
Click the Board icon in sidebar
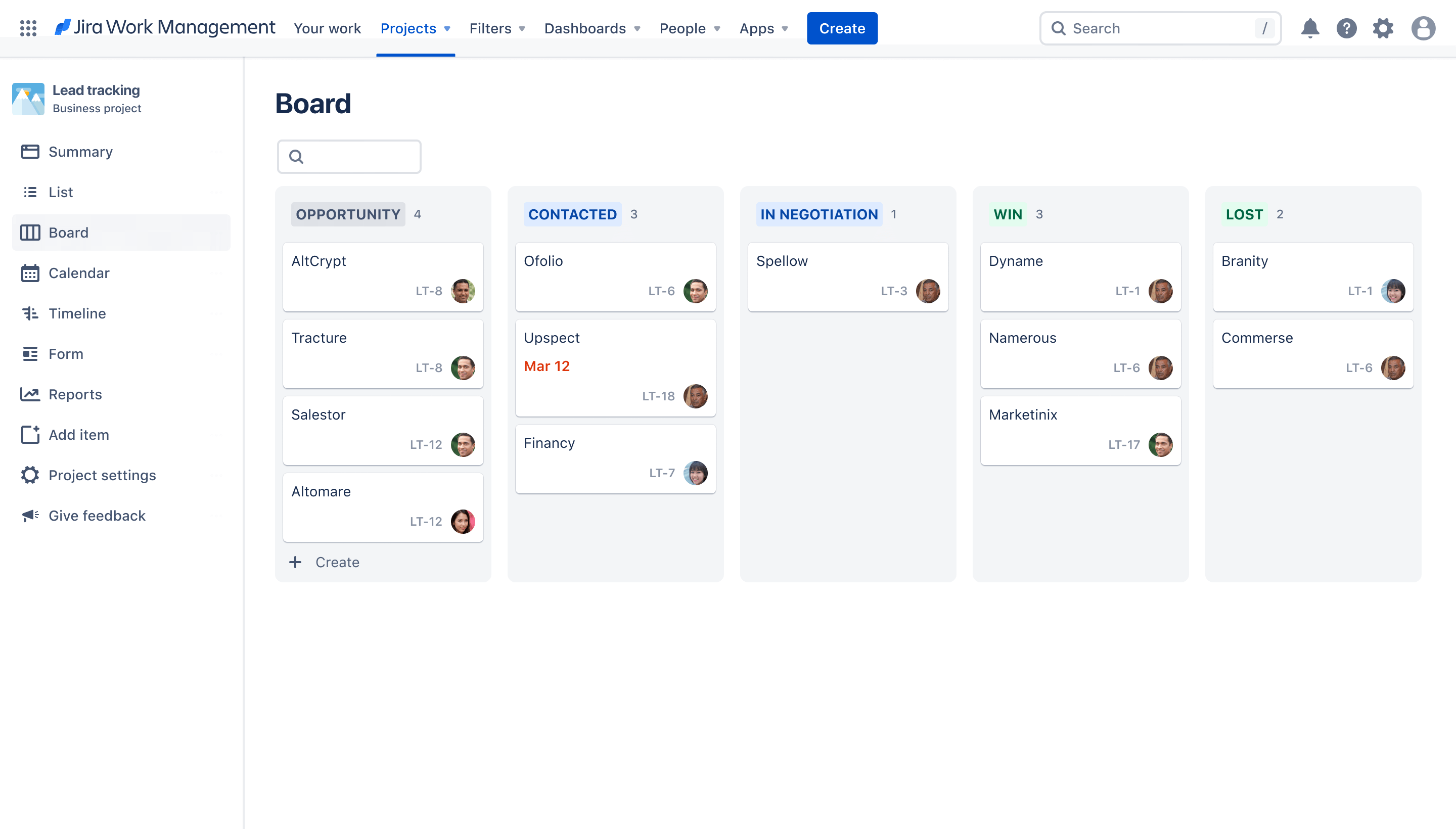click(x=29, y=232)
